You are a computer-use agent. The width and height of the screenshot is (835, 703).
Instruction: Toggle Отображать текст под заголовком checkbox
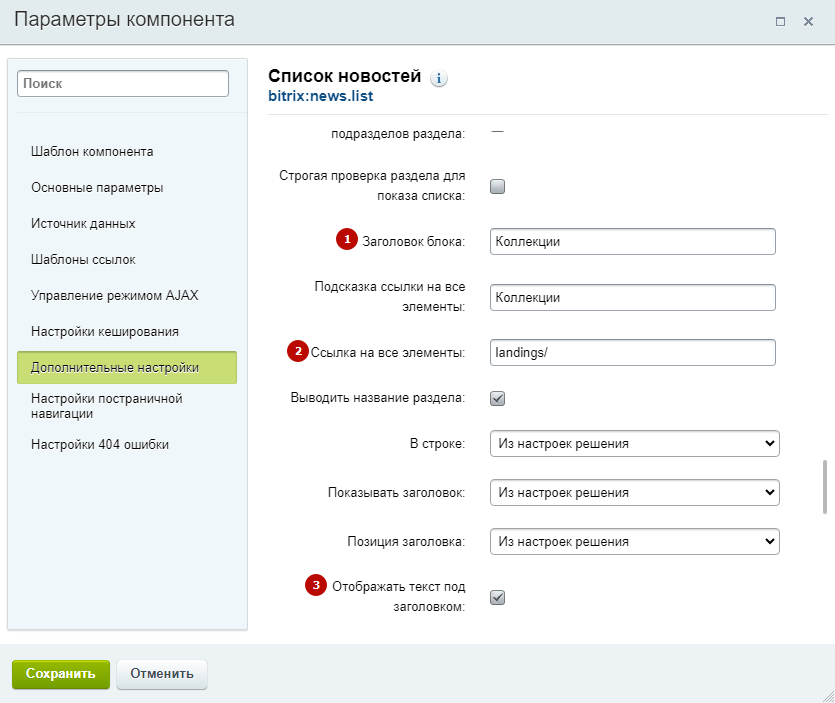(x=497, y=598)
